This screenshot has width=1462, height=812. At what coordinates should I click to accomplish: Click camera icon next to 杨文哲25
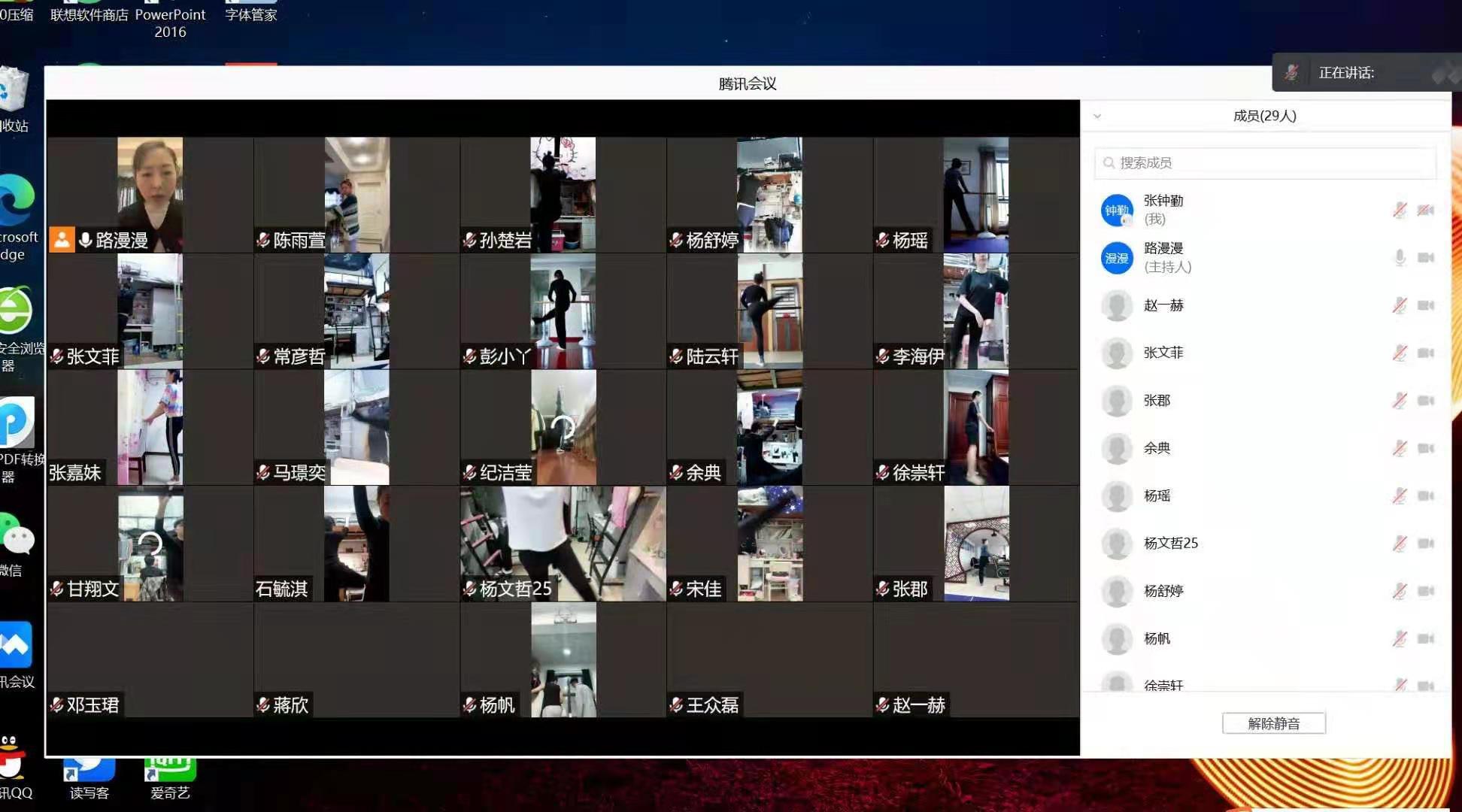click(x=1425, y=543)
